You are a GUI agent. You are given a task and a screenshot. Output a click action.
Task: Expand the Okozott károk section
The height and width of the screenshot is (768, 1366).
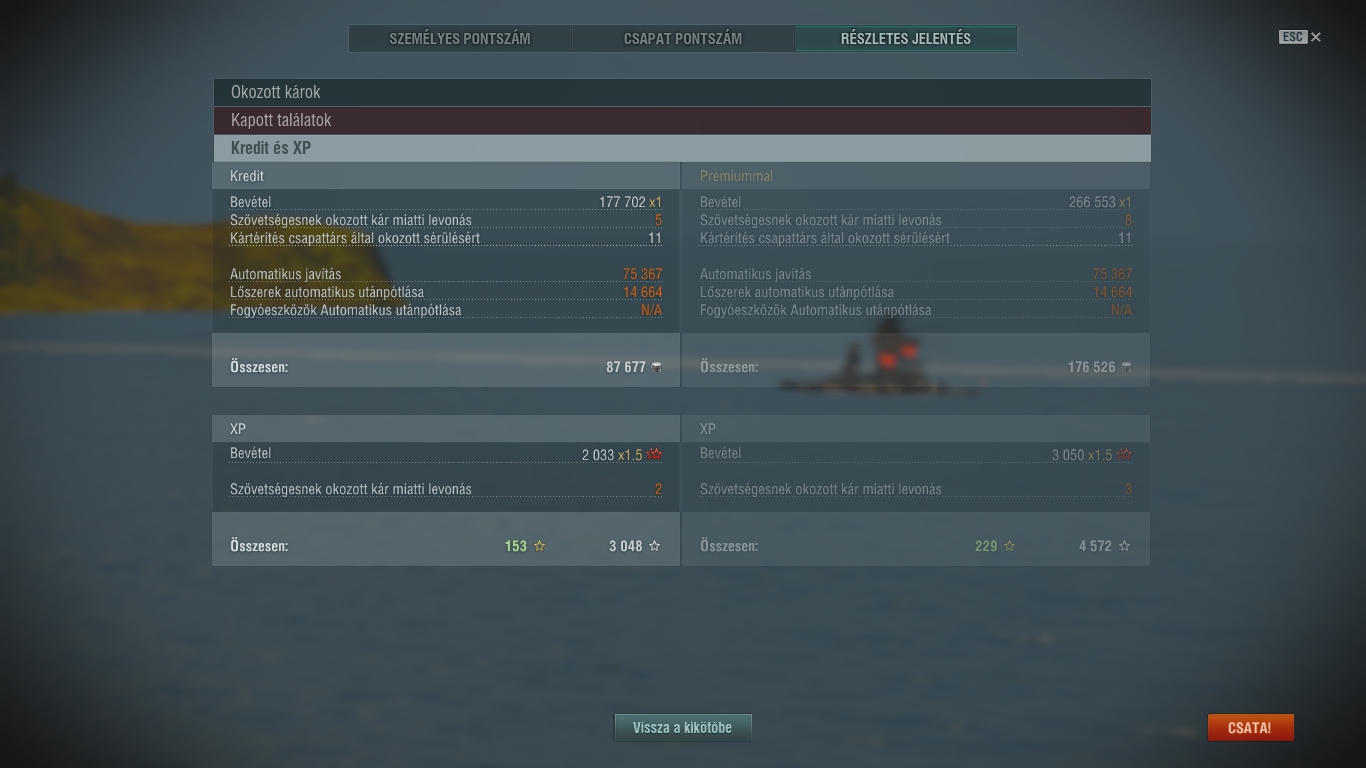point(682,92)
